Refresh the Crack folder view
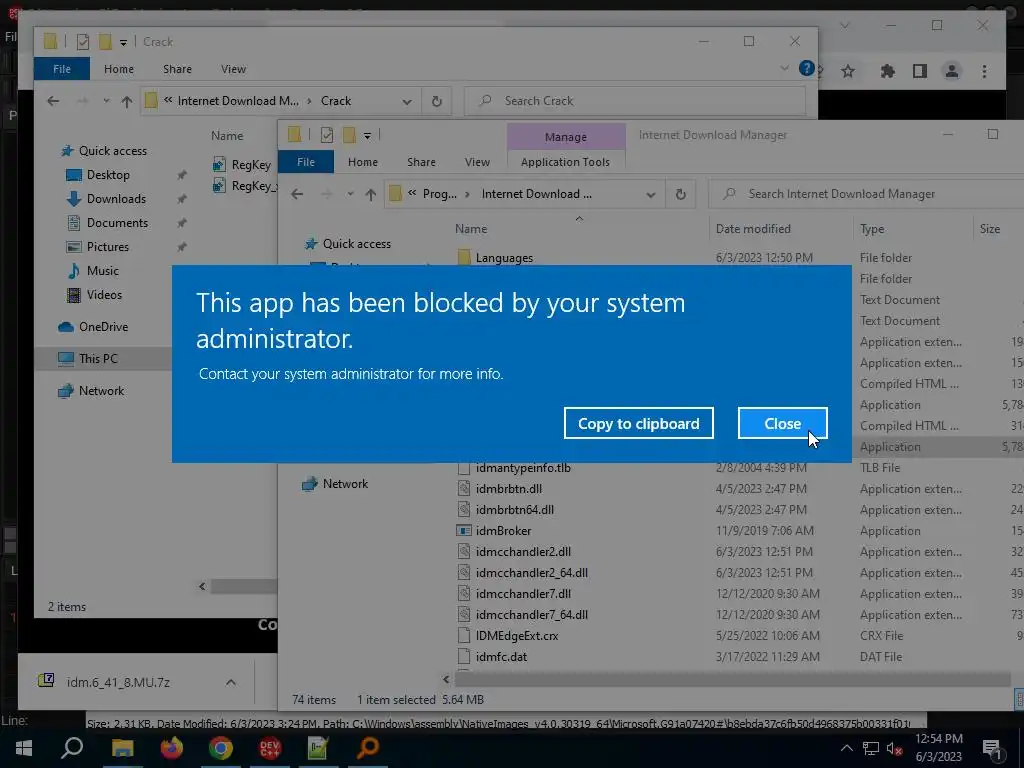1024x768 pixels. pyautogui.click(x=436, y=101)
